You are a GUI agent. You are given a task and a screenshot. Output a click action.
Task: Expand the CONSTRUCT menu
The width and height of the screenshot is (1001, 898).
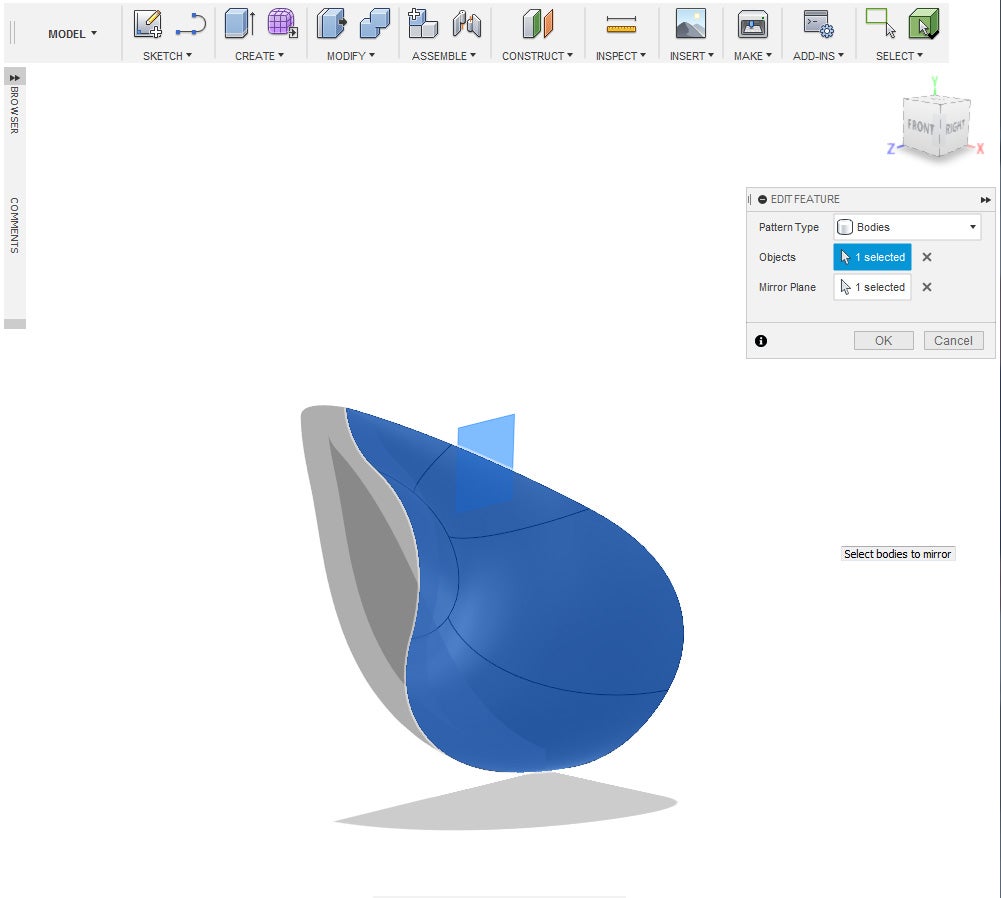[x=537, y=56]
